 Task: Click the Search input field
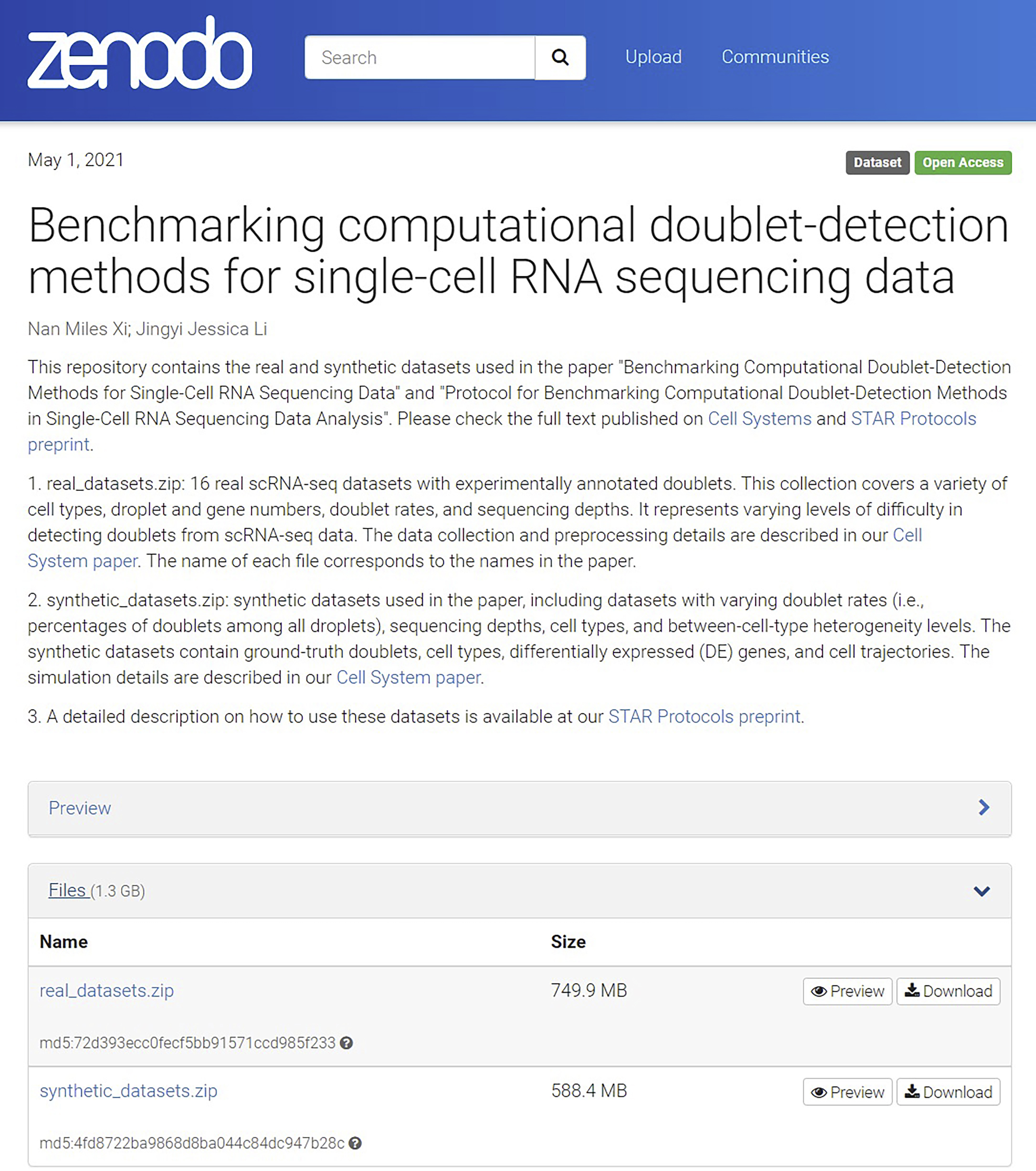(x=420, y=57)
